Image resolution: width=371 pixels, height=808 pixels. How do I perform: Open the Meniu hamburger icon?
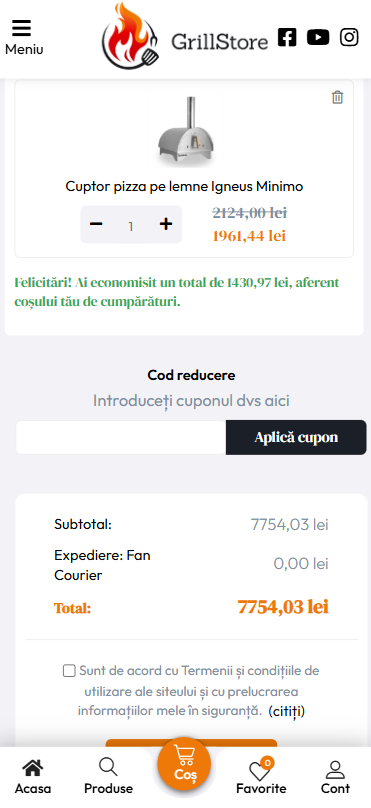22,28
